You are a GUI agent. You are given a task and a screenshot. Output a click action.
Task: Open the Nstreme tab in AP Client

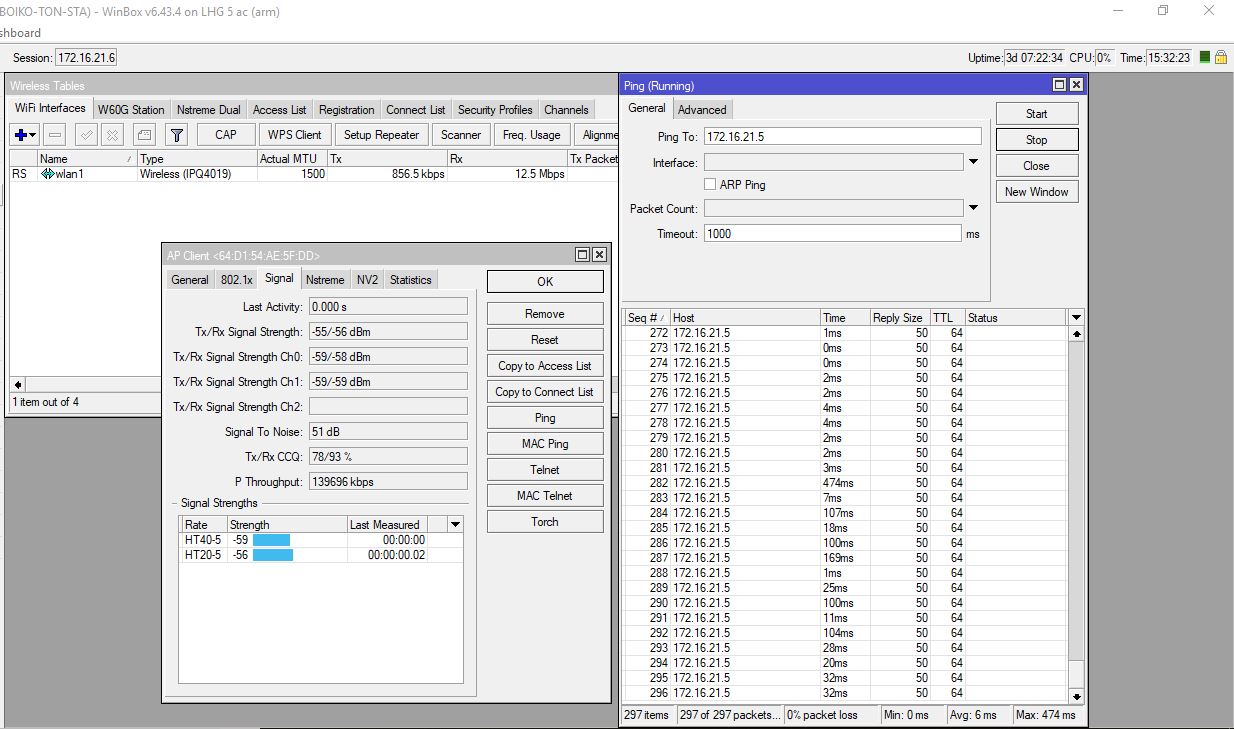point(325,280)
